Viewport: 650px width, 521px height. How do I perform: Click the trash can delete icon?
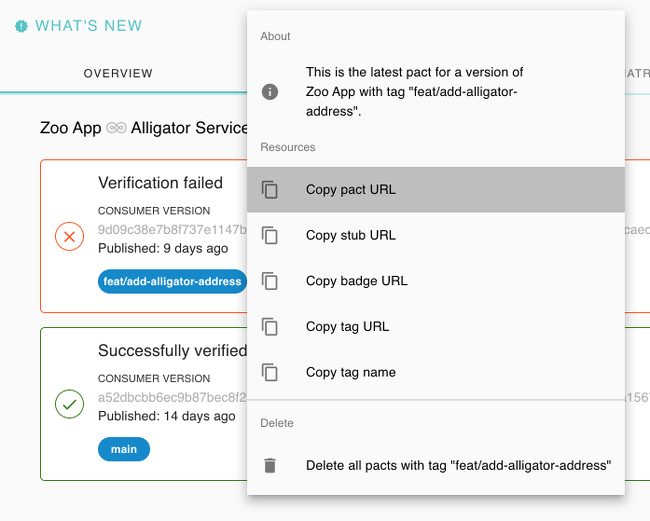(x=270, y=465)
